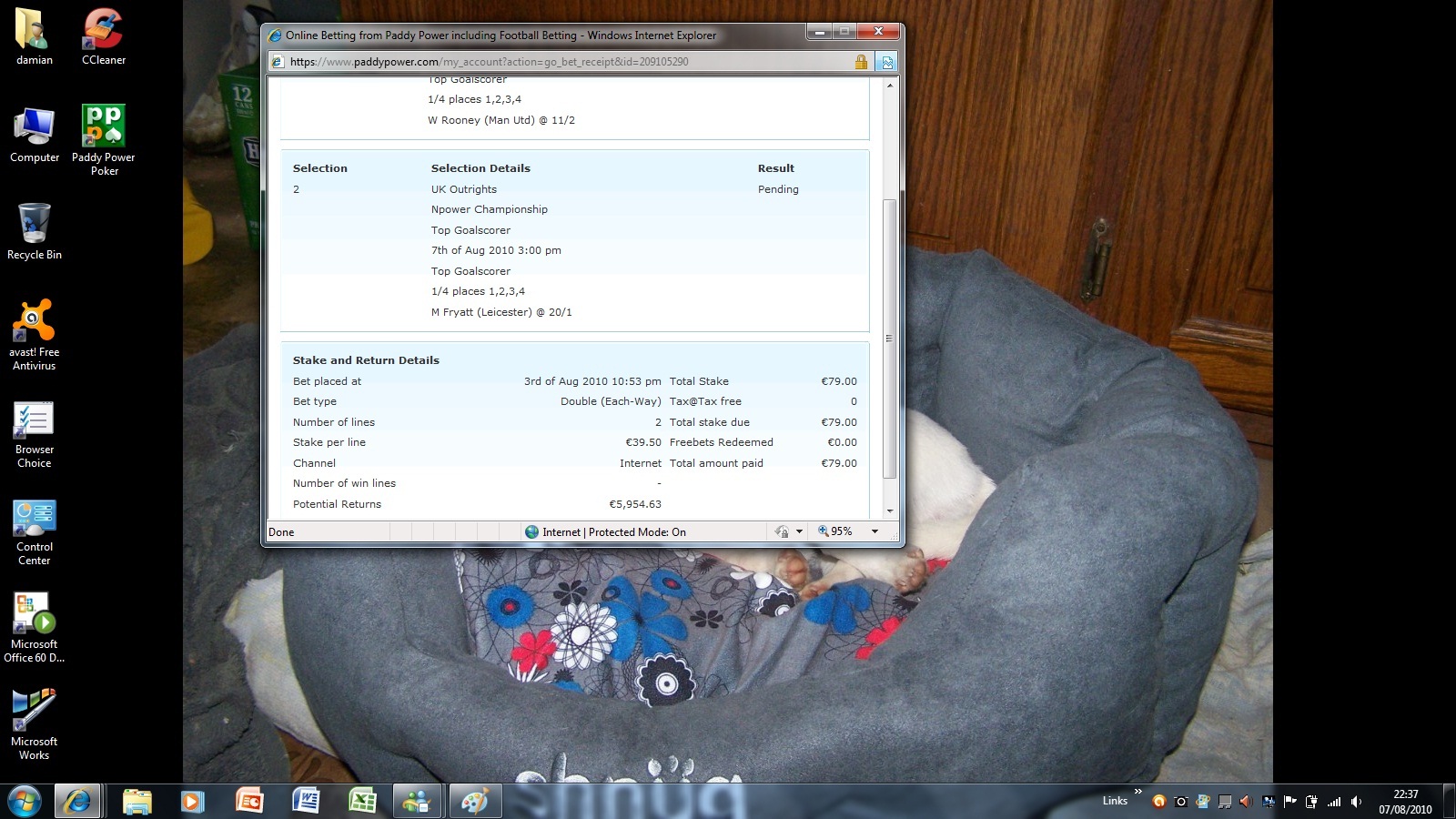Screen dimensions: 1456x819
Task: Open security icon dropdown in status bar
Action: [x=799, y=531]
